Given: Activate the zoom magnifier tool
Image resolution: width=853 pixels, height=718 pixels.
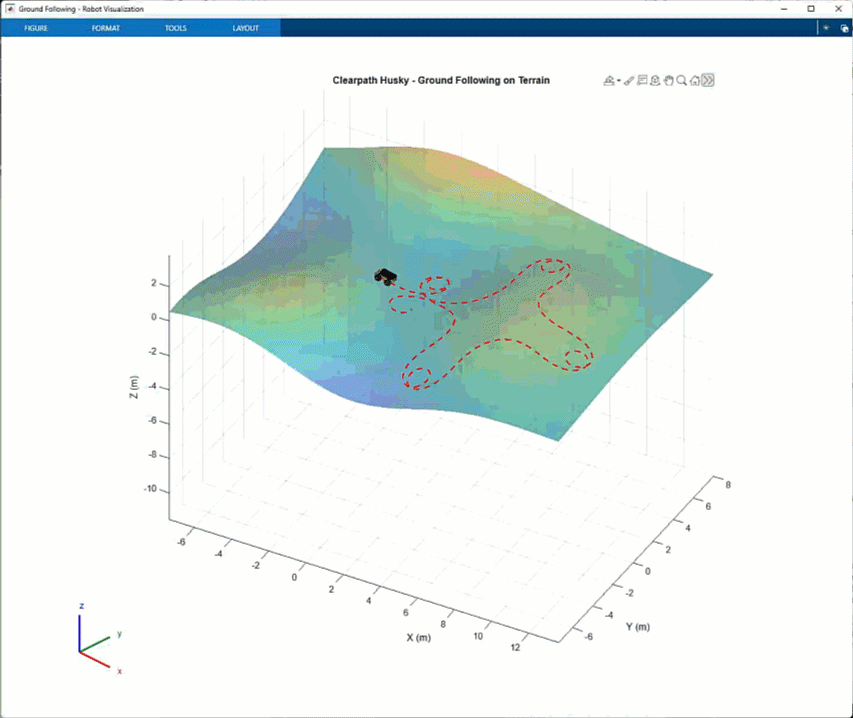Looking at the screenshot, I should [x=682, y=81].
